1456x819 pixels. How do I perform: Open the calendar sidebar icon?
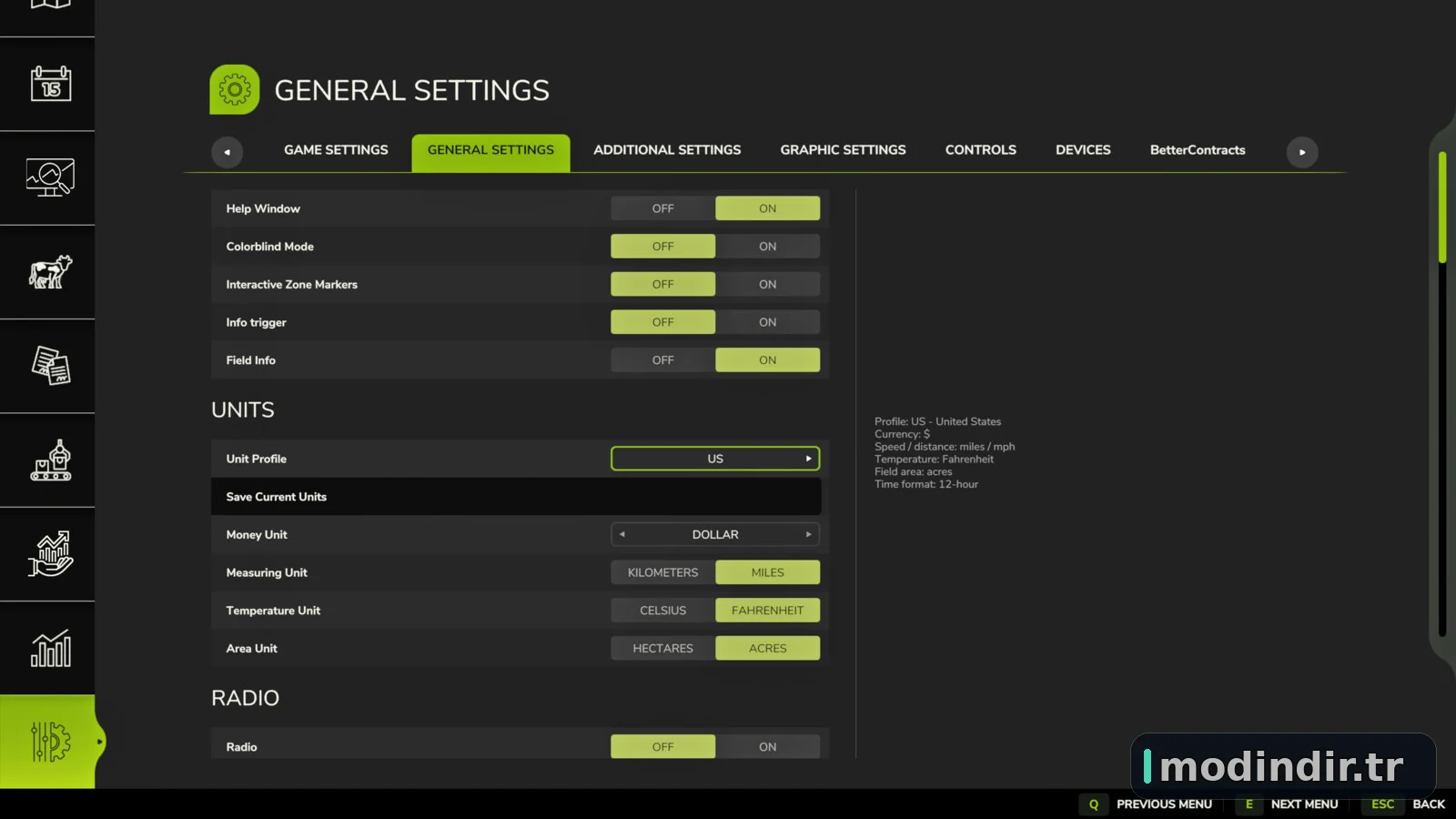click(51, 84)
